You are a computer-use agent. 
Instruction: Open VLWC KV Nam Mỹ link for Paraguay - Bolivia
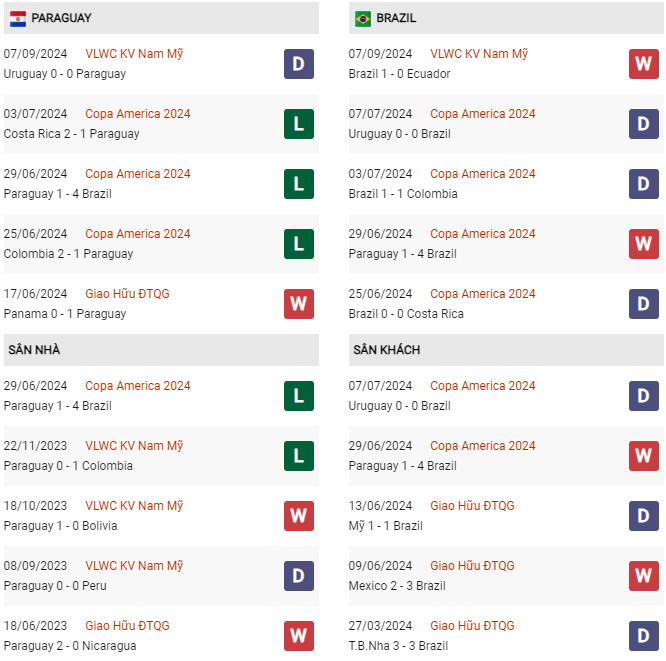pos(134,506)
